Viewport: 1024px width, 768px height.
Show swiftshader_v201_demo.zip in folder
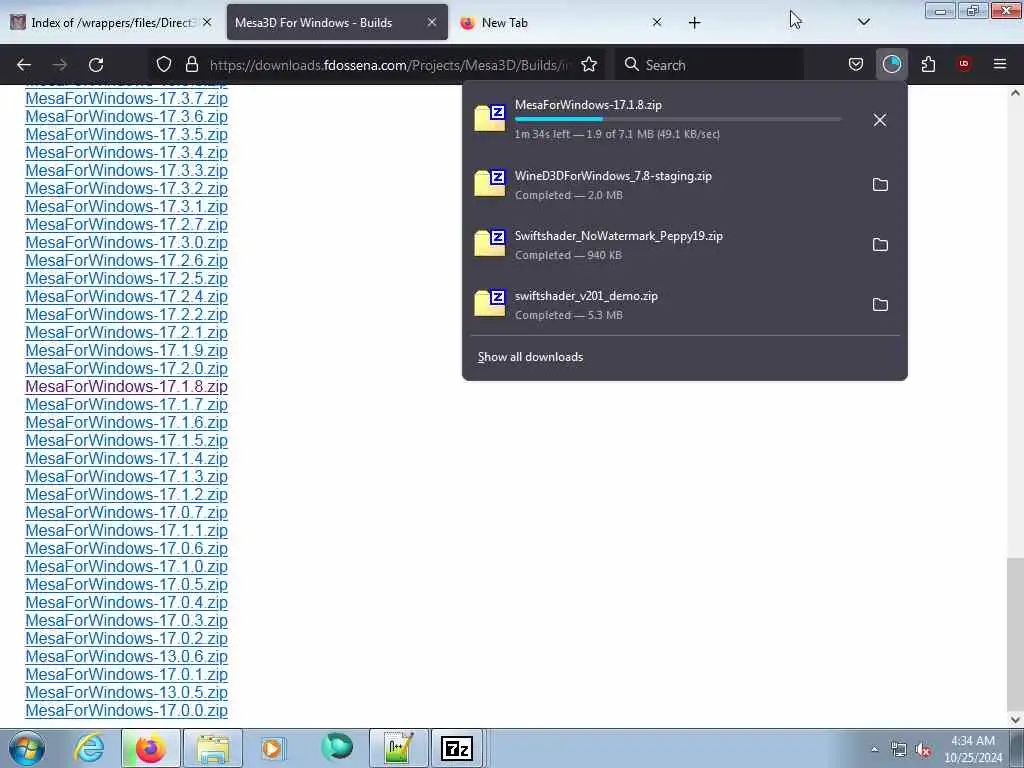click(880, 305)
